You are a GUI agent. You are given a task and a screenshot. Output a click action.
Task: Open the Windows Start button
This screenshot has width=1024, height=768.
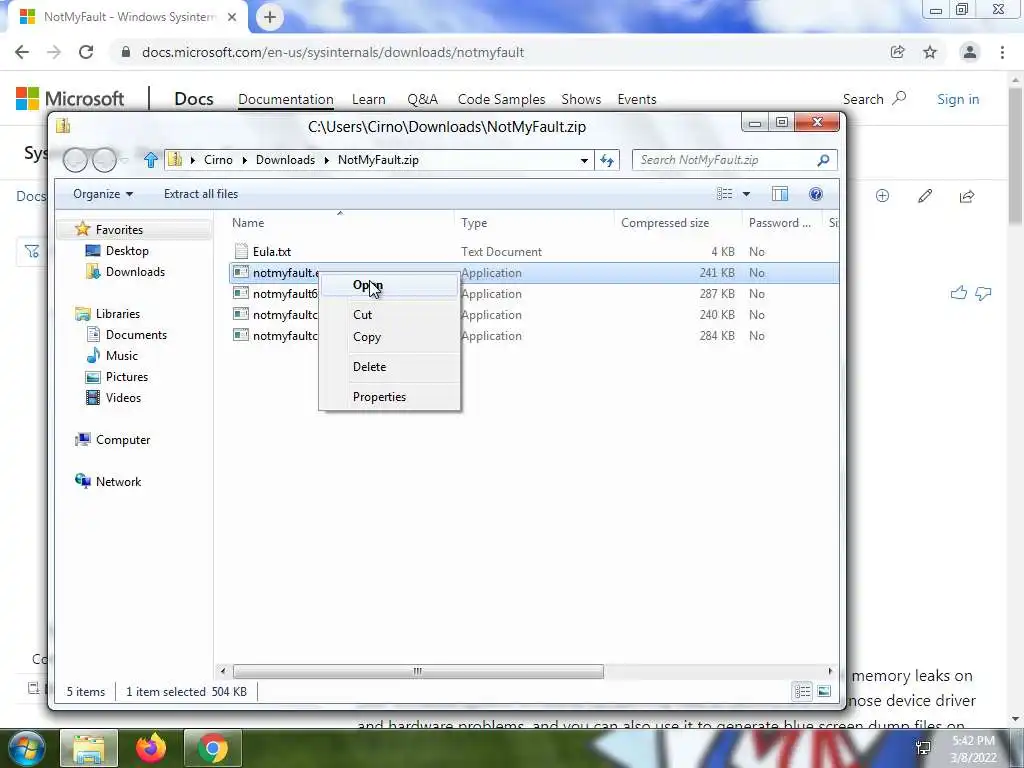[x=25, y=748]
